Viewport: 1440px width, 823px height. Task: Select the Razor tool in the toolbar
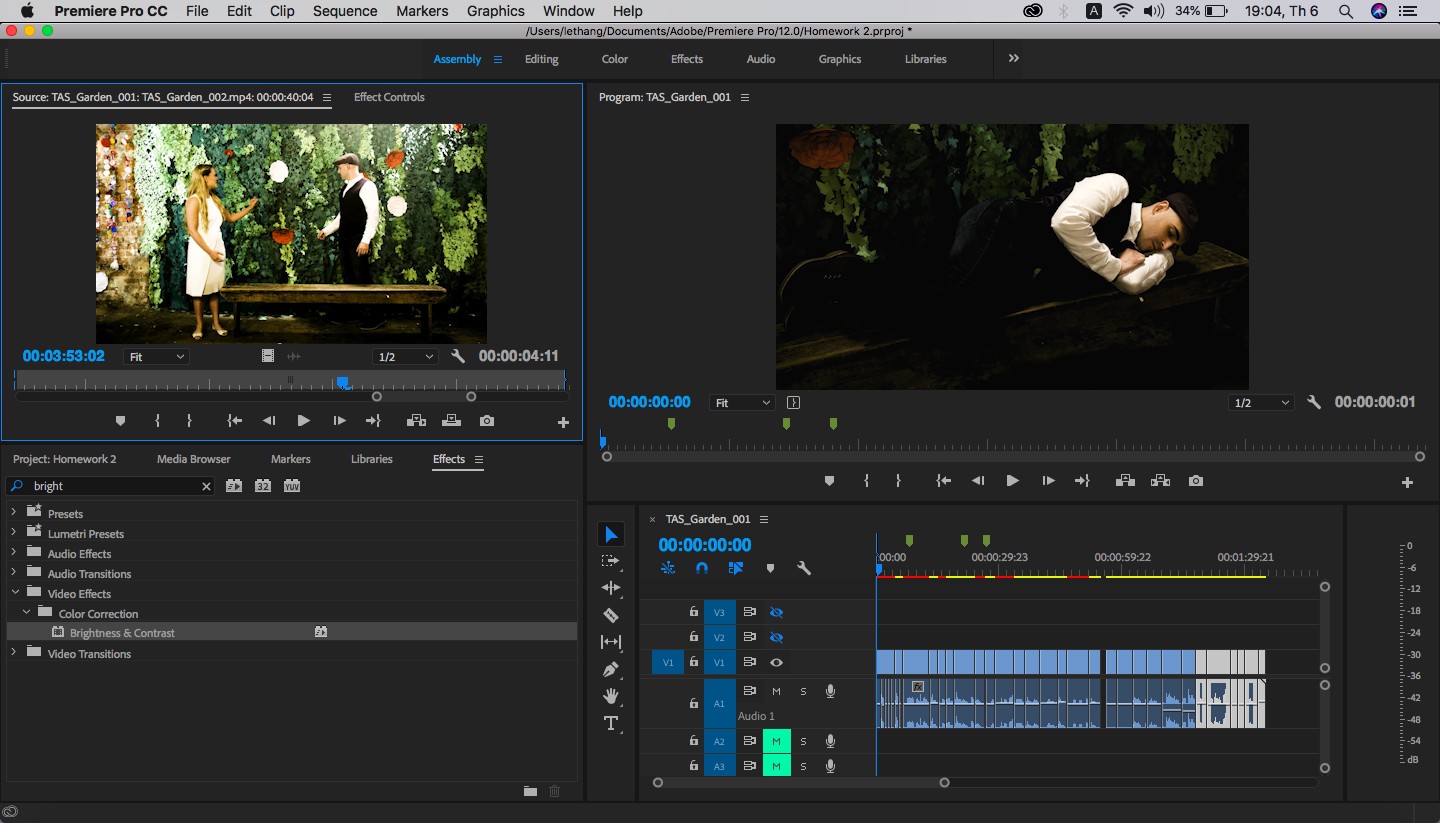click(x=611, y=615)
